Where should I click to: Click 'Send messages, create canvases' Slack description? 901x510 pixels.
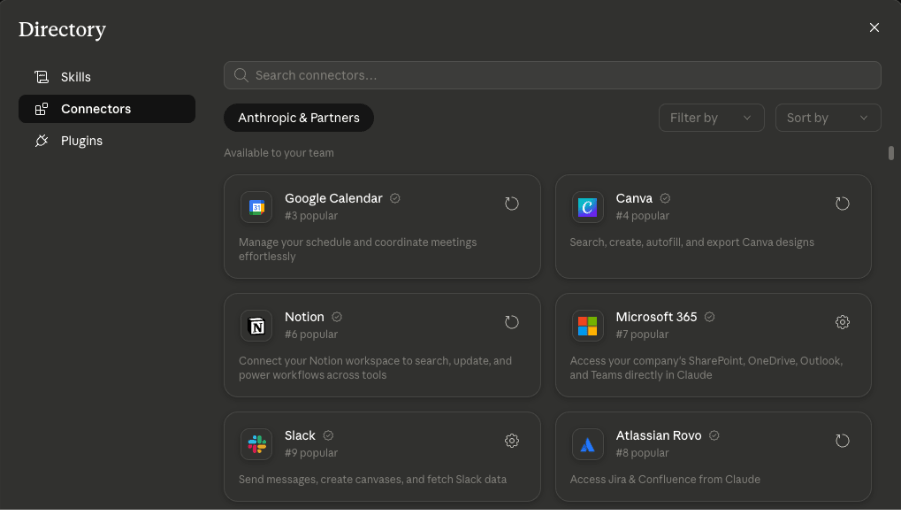[x=372, y=480]
